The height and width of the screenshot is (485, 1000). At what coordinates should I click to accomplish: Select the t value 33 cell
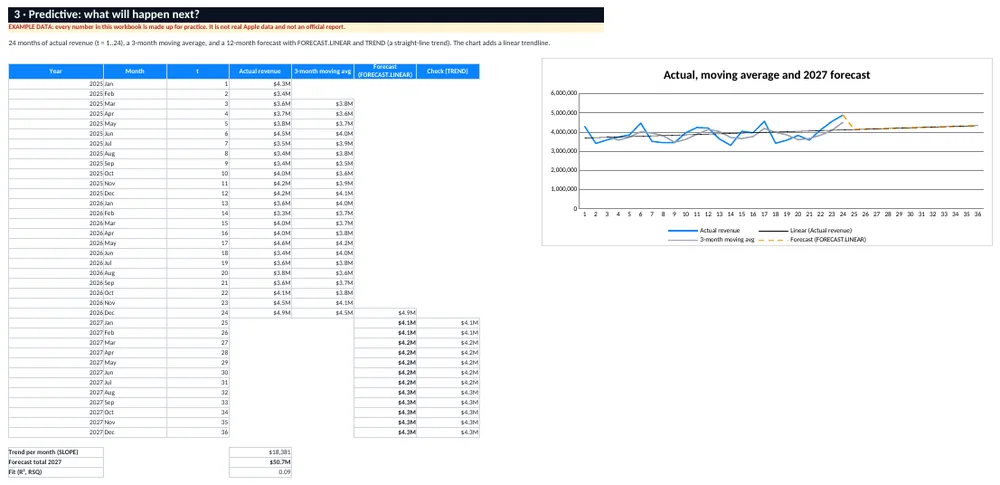coord(198,402)
